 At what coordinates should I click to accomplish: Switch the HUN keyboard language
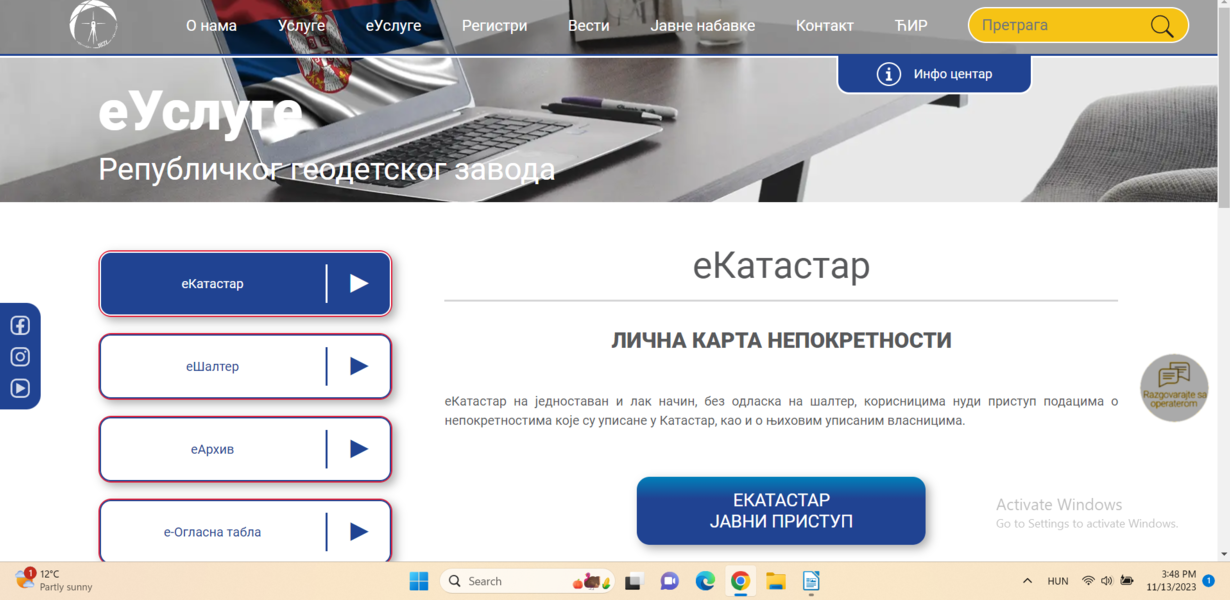[1058, 581]
